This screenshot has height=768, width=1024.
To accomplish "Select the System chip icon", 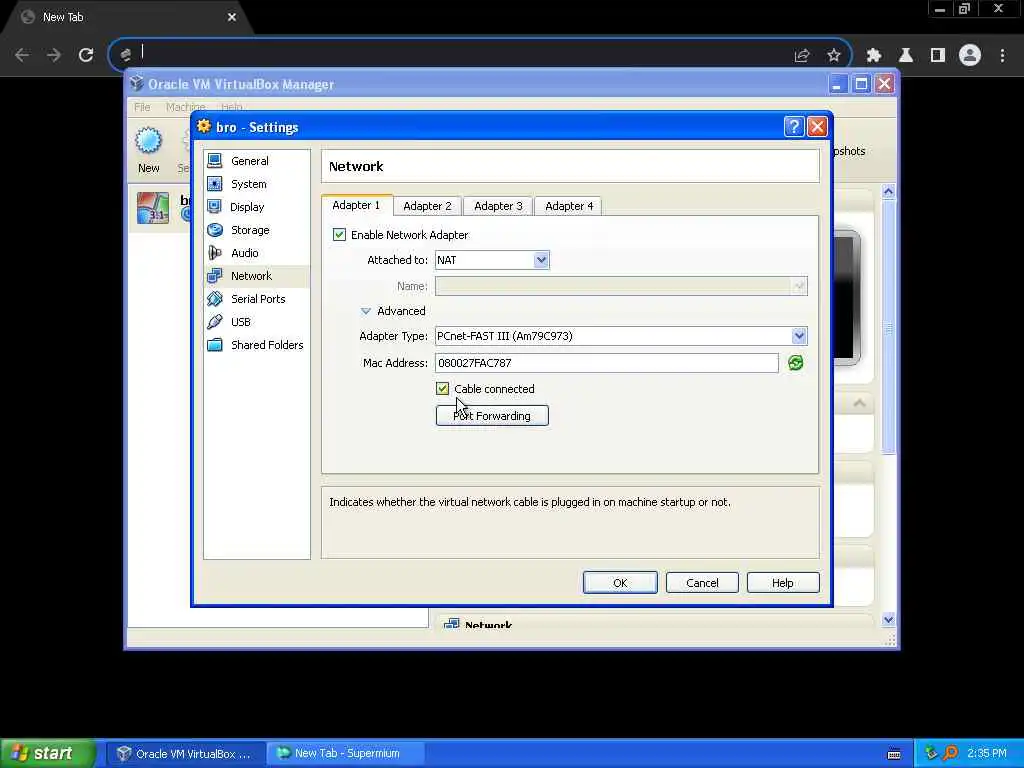I will 215,184.
